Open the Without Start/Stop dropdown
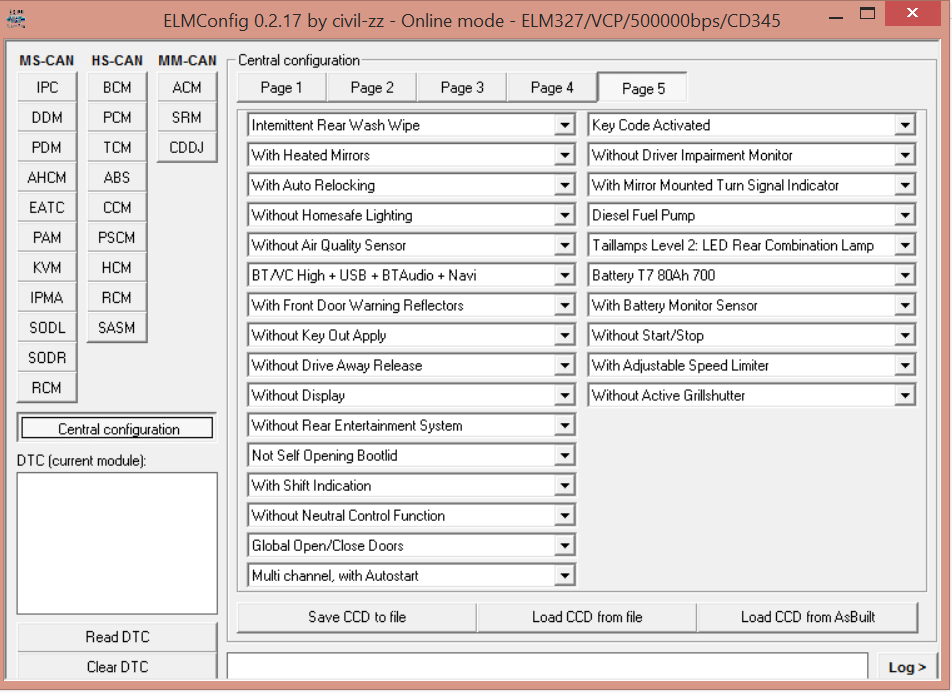The image size is (952, 699). pyautogui.click(x=905, y=336)
